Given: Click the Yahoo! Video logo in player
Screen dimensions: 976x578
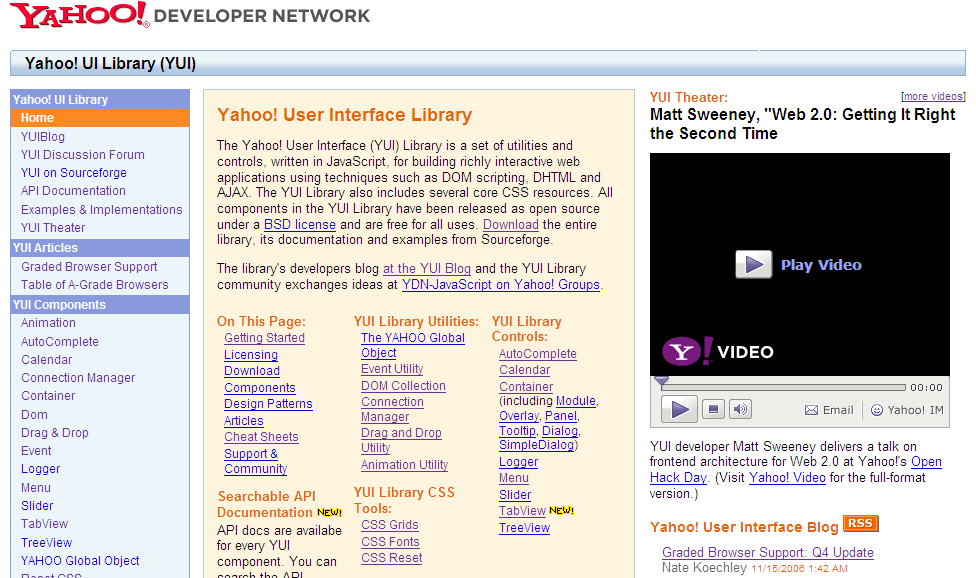Looking at the screenshot, I should click(717, 352).
